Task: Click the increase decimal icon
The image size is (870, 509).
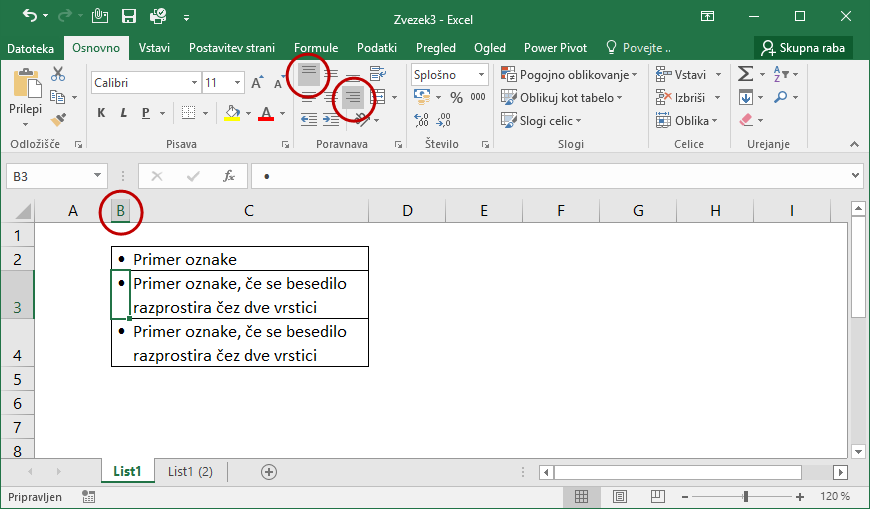Action: coord(421,119)
